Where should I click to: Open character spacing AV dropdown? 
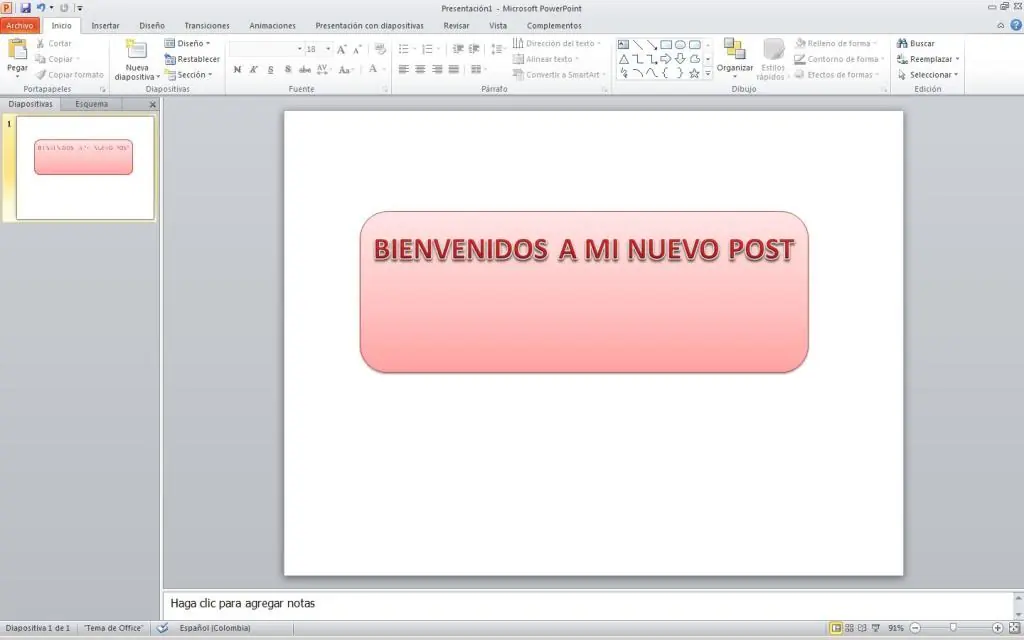click(x=323, y=69)
